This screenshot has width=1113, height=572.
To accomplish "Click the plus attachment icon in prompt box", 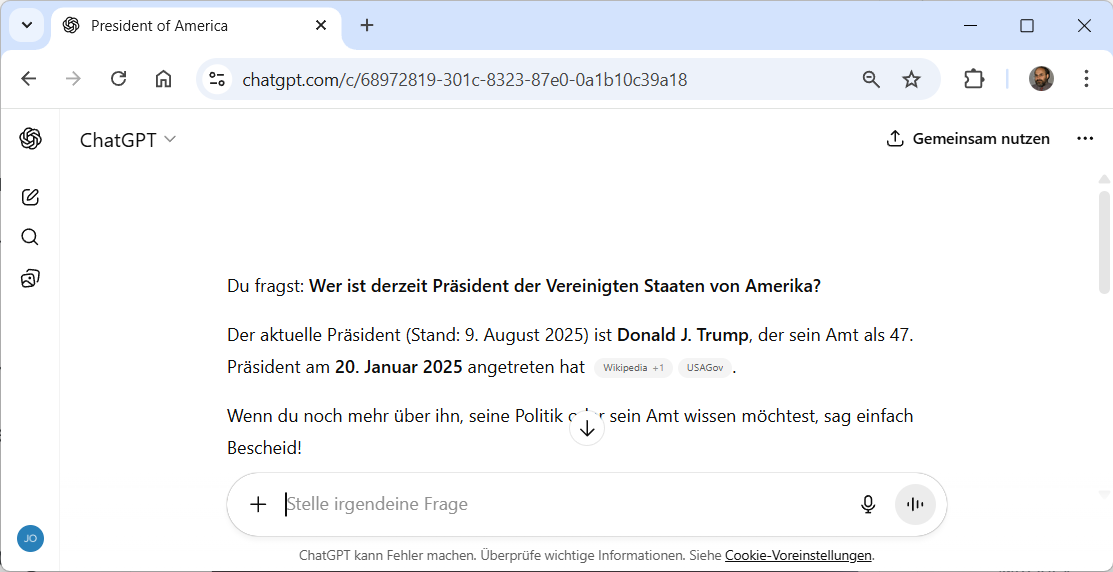I will (x=258, y=504).
